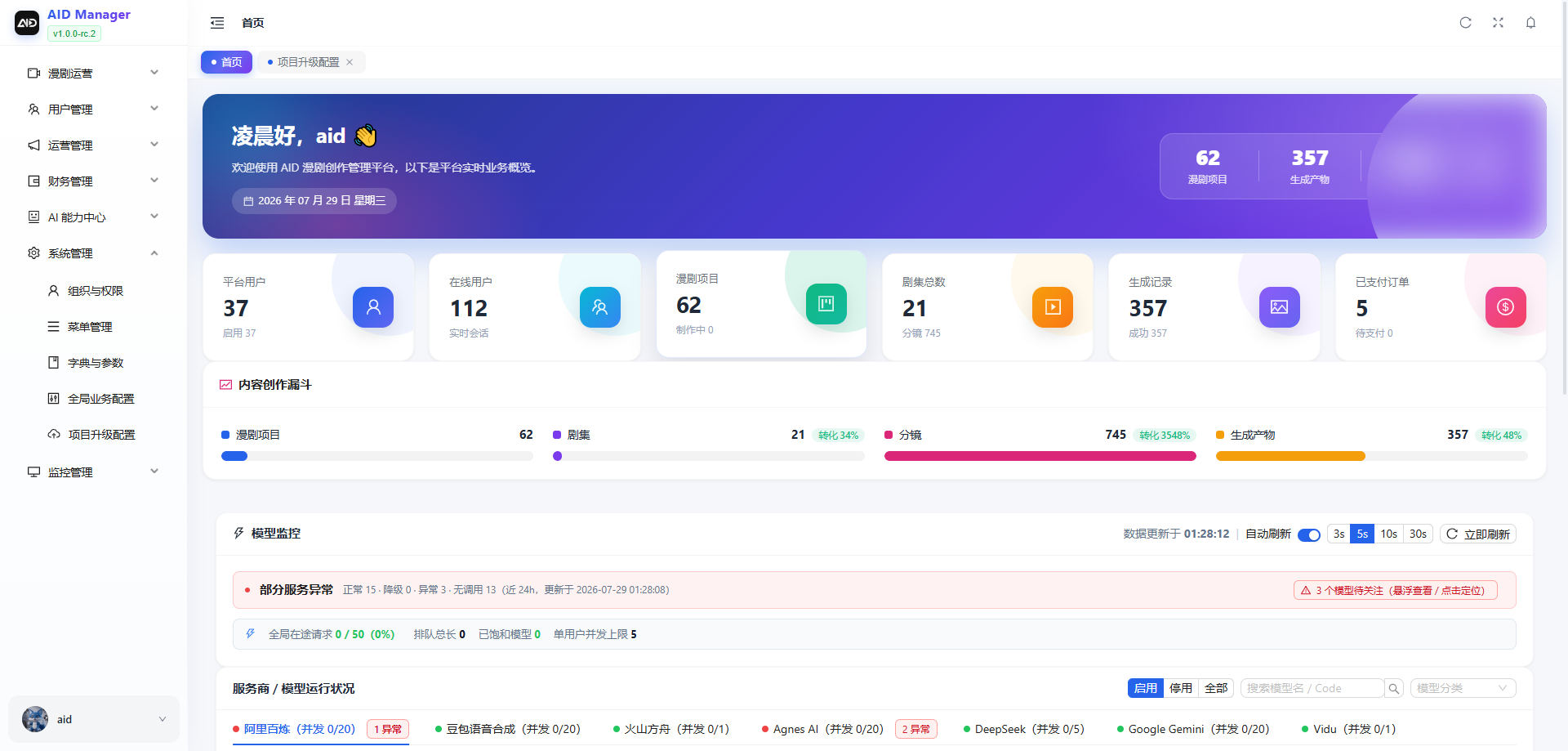Show 全部 models filter
The height and width of the screenshot is (751, 1568).
click(1216, 689)
